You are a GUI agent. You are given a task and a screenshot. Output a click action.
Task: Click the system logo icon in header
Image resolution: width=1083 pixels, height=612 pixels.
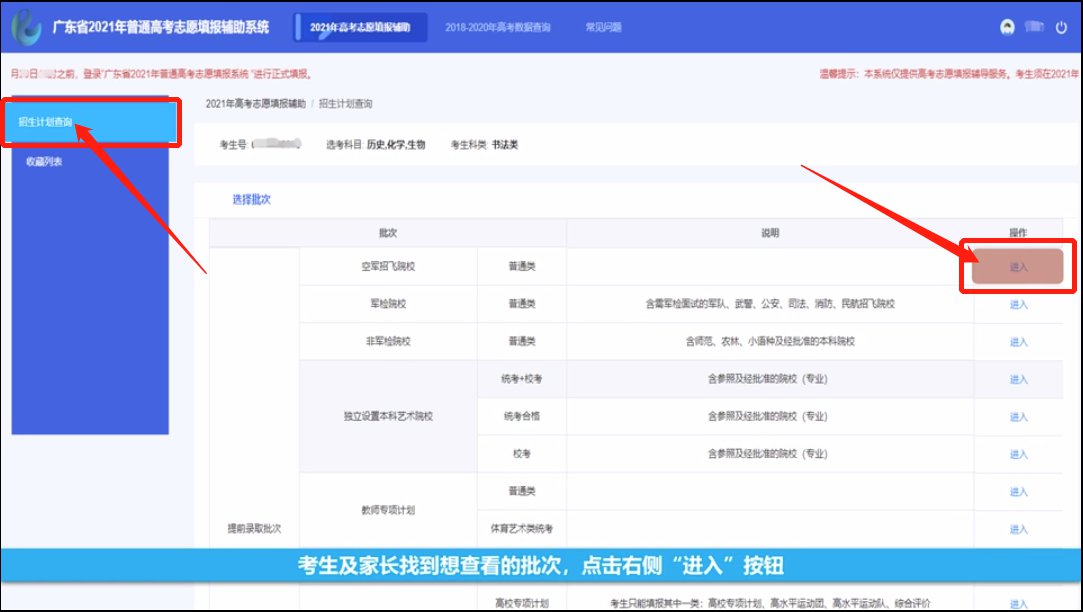point(26,27)
